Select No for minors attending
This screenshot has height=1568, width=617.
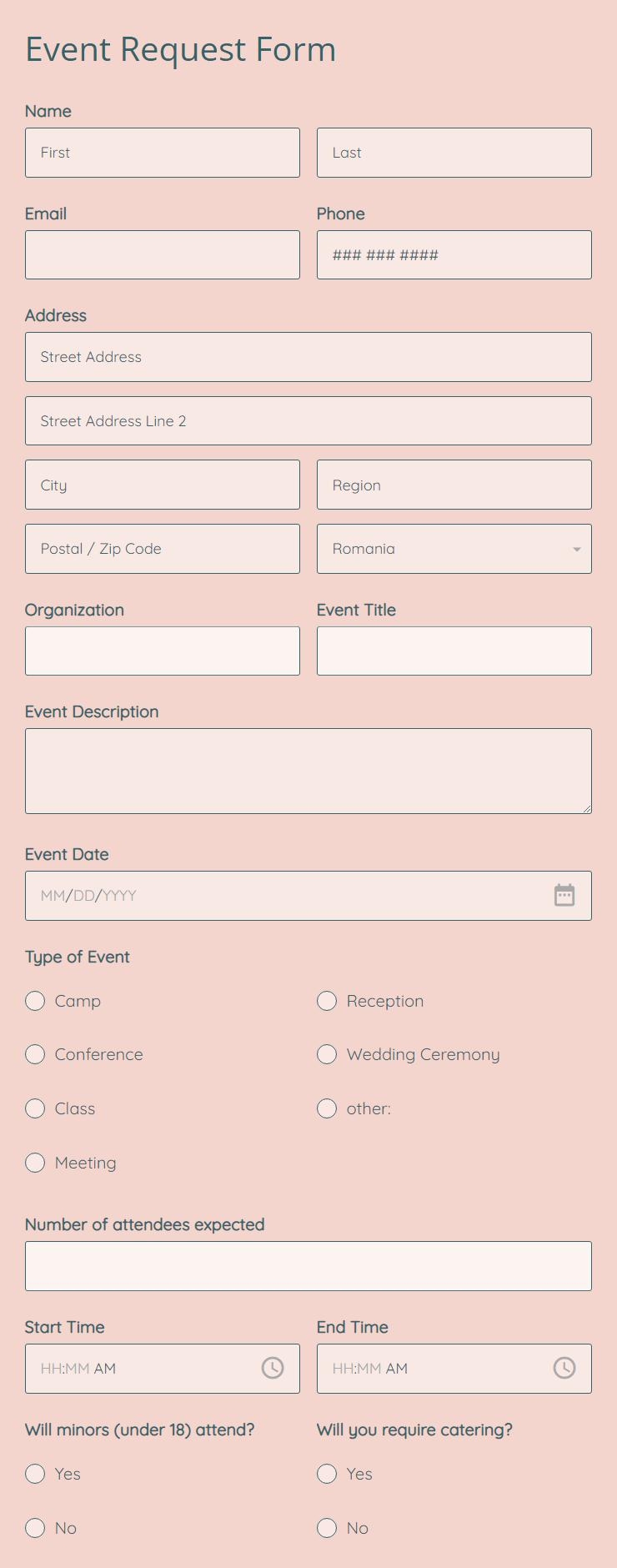point(35,1528)
